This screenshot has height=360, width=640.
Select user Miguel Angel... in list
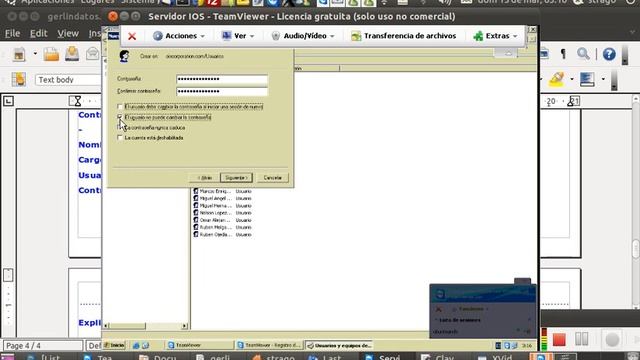(x=215, y=198)
